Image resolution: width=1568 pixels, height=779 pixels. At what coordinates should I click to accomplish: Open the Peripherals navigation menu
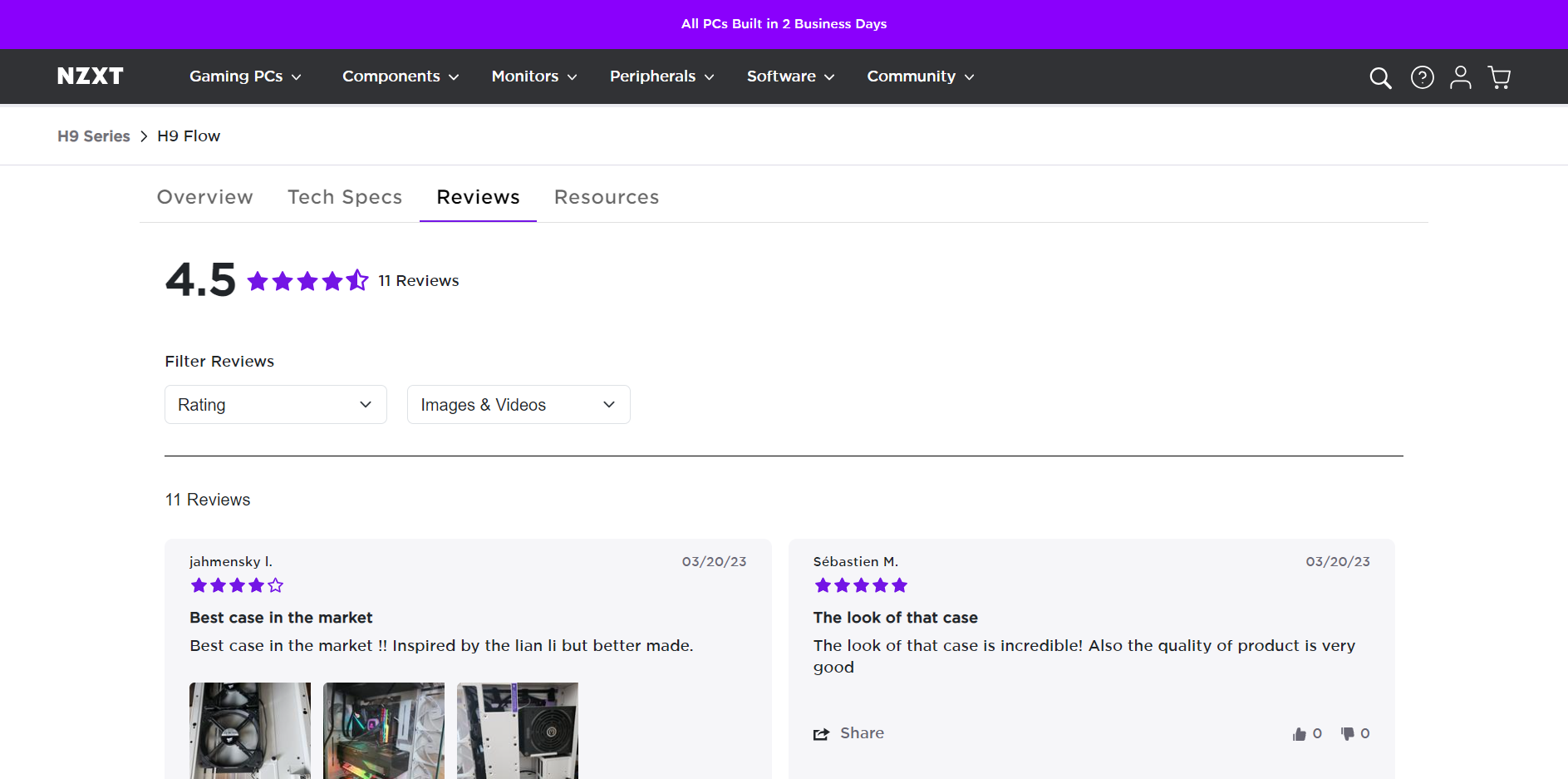(x=661, y=76)
